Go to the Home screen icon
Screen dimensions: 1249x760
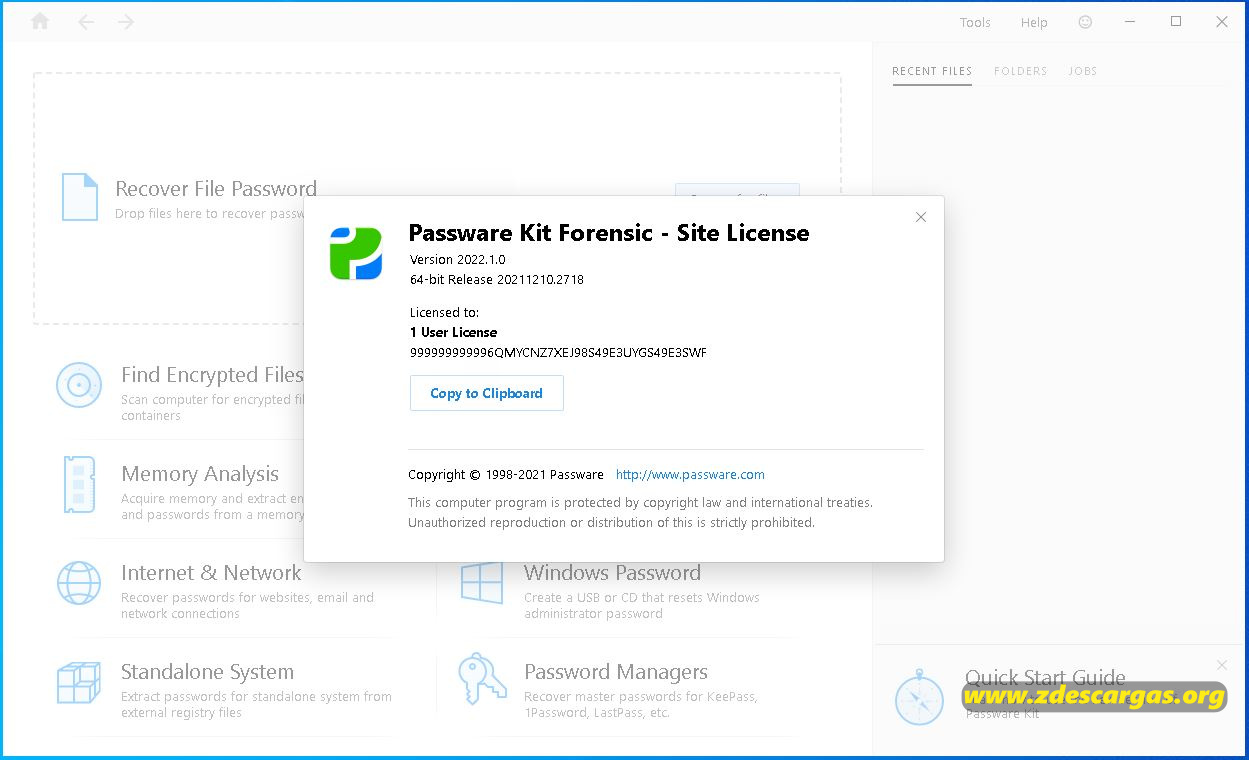tap(40, 21)
